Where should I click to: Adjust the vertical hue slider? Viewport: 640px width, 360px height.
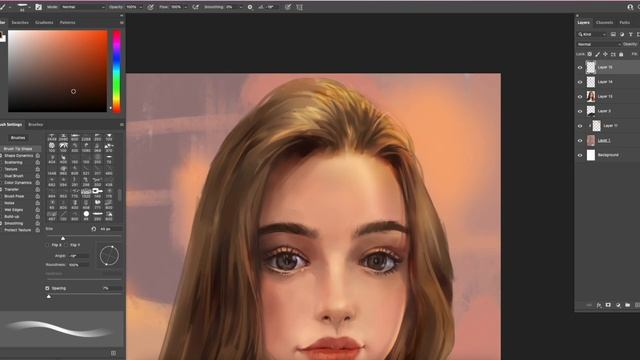point(117,71)
